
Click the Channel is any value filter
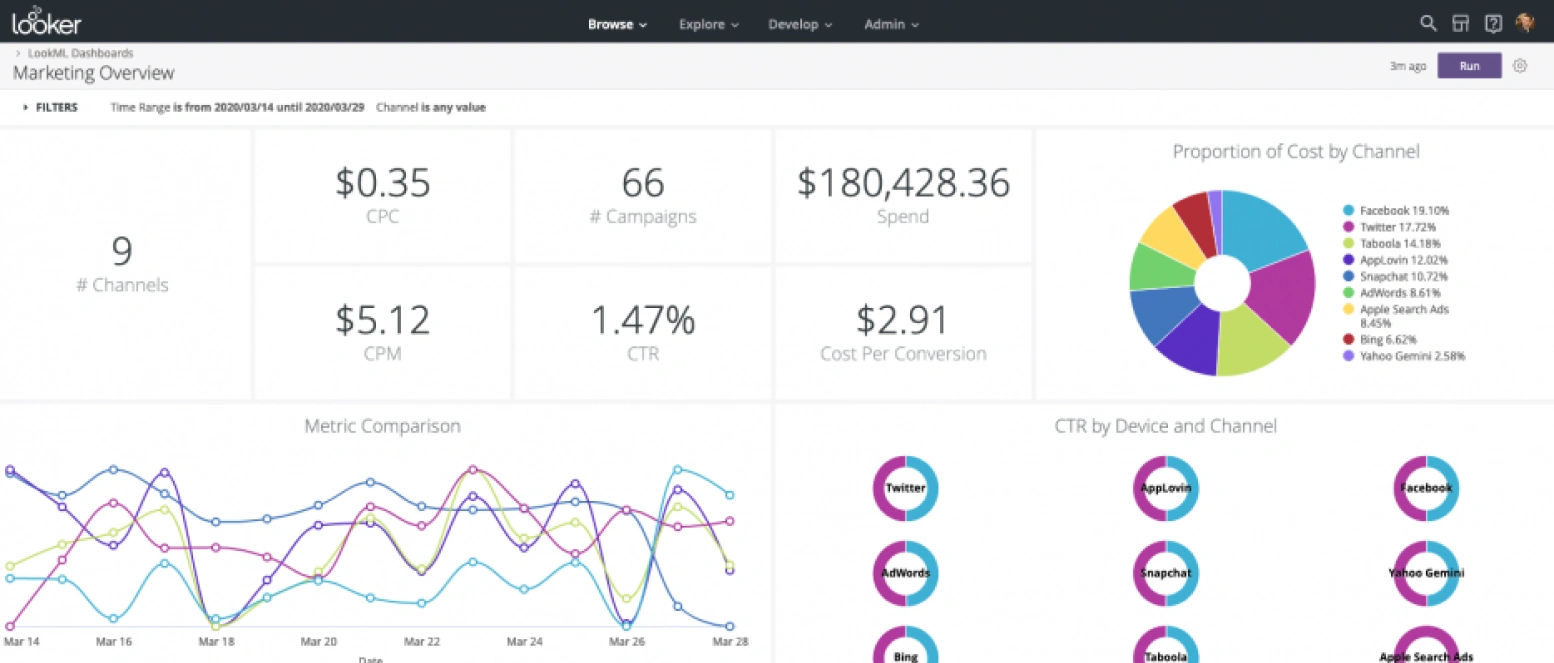coord(431,107)
